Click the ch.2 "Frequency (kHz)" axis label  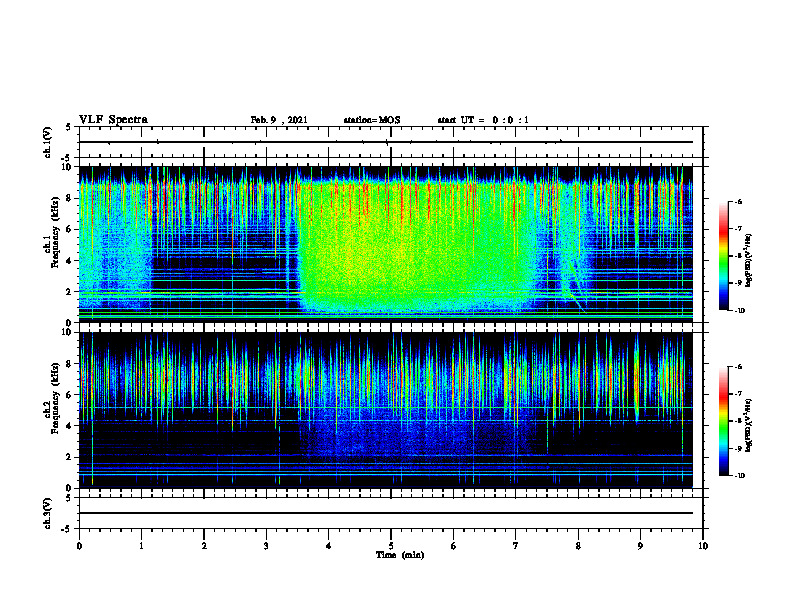tap(56, 398)
